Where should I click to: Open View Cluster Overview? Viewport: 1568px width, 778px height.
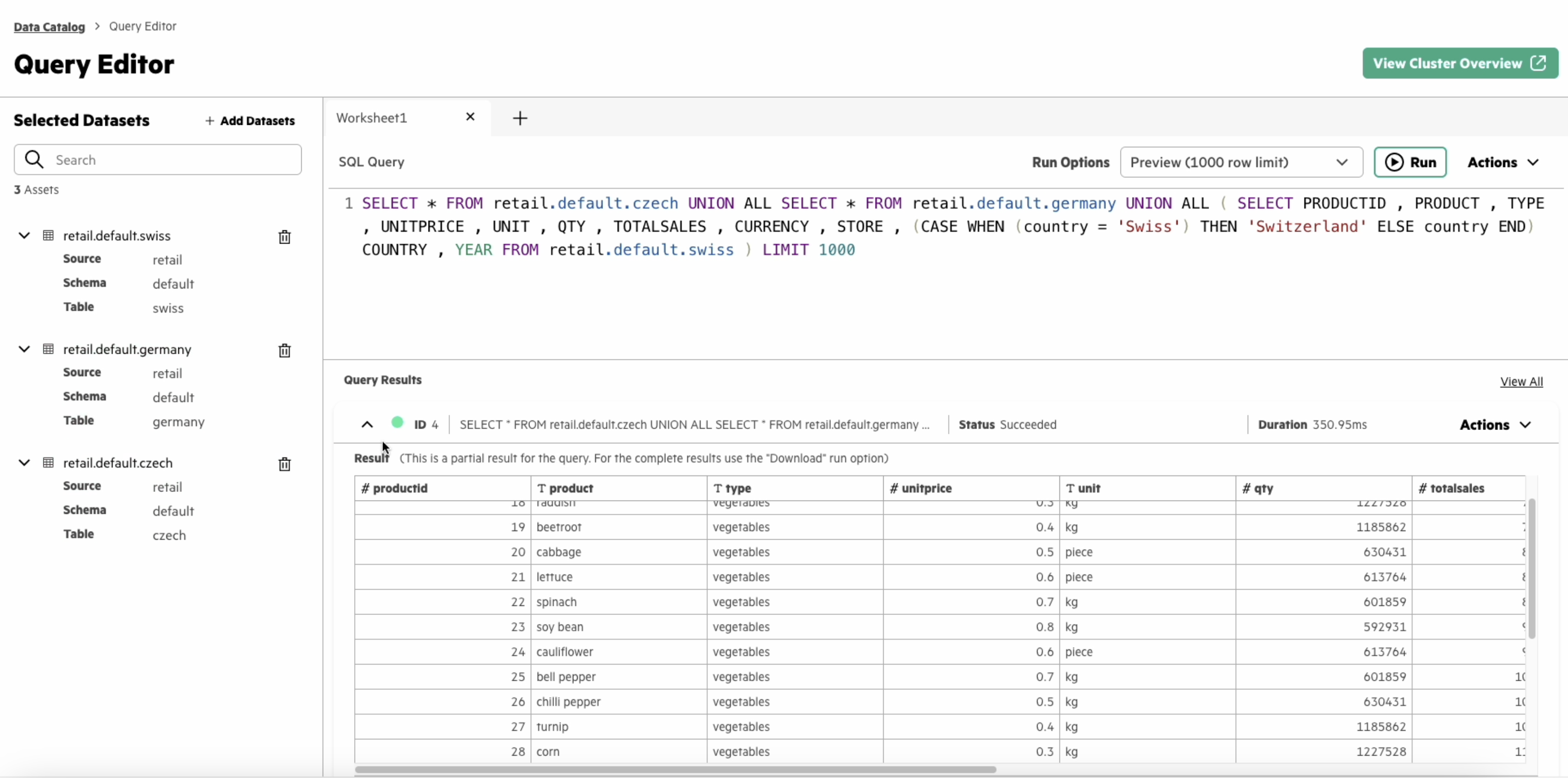1460,63
